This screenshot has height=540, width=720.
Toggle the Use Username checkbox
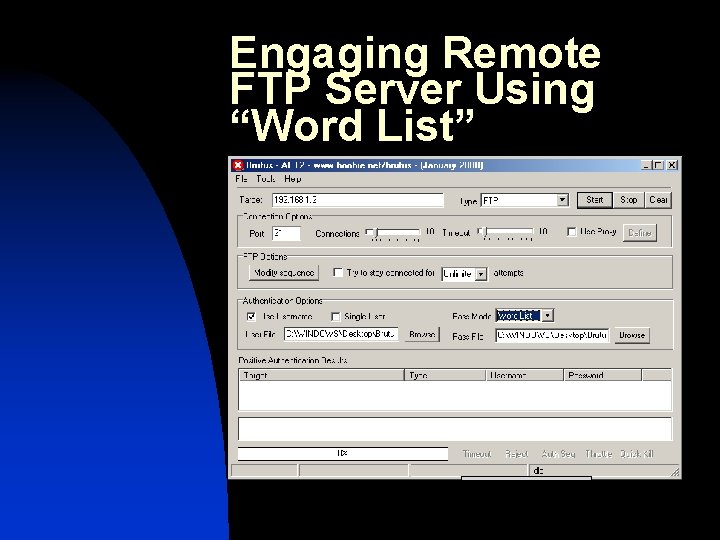click(251, 316)
